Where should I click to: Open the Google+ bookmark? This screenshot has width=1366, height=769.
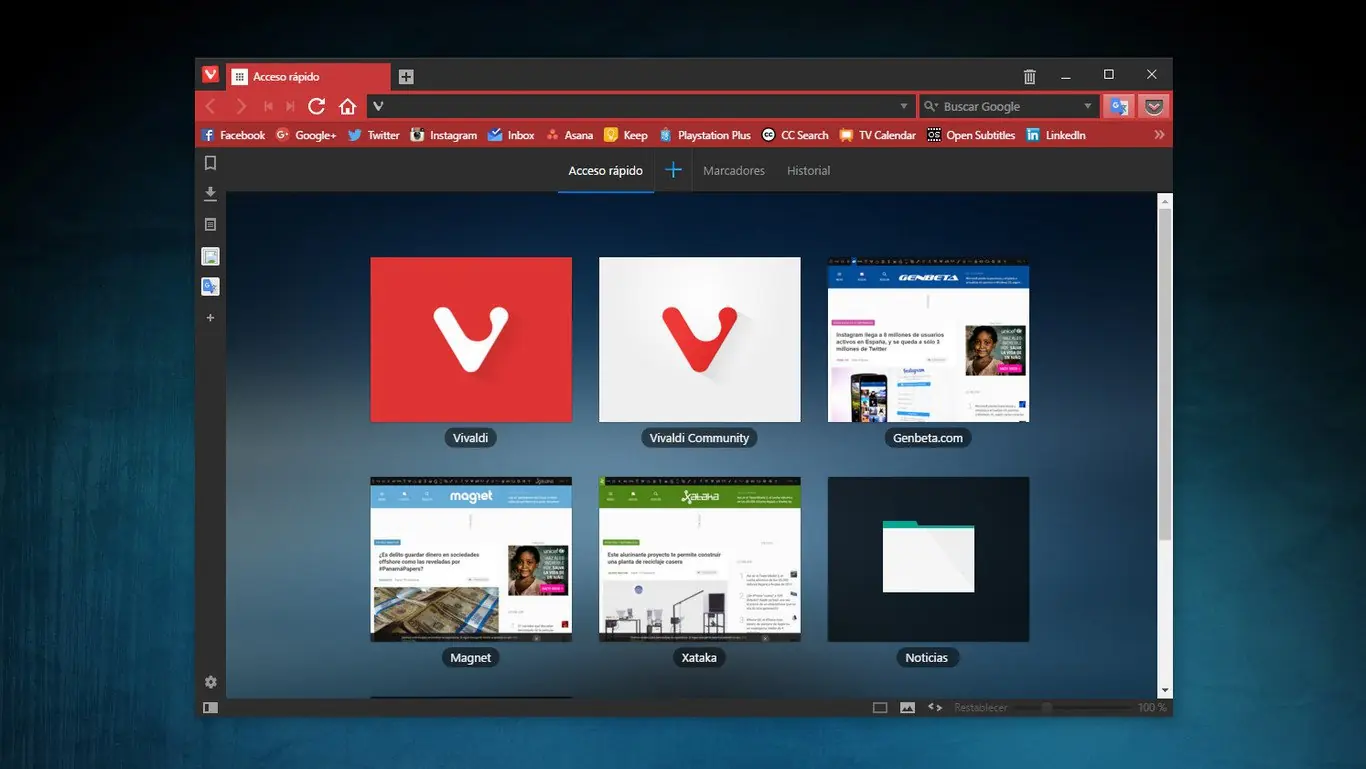[306, 135]
